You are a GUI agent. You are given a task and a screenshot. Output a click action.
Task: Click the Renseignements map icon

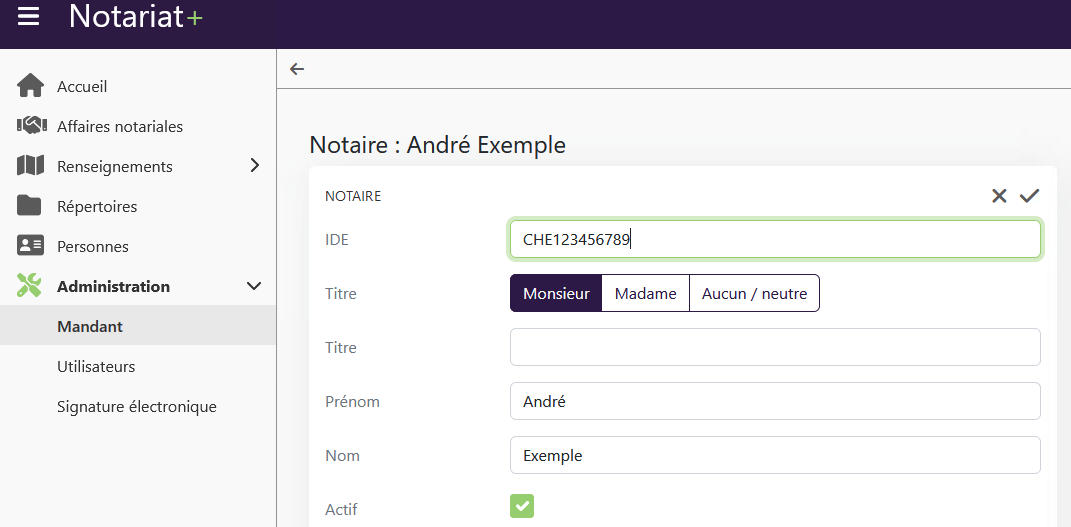tap(30, 166)
